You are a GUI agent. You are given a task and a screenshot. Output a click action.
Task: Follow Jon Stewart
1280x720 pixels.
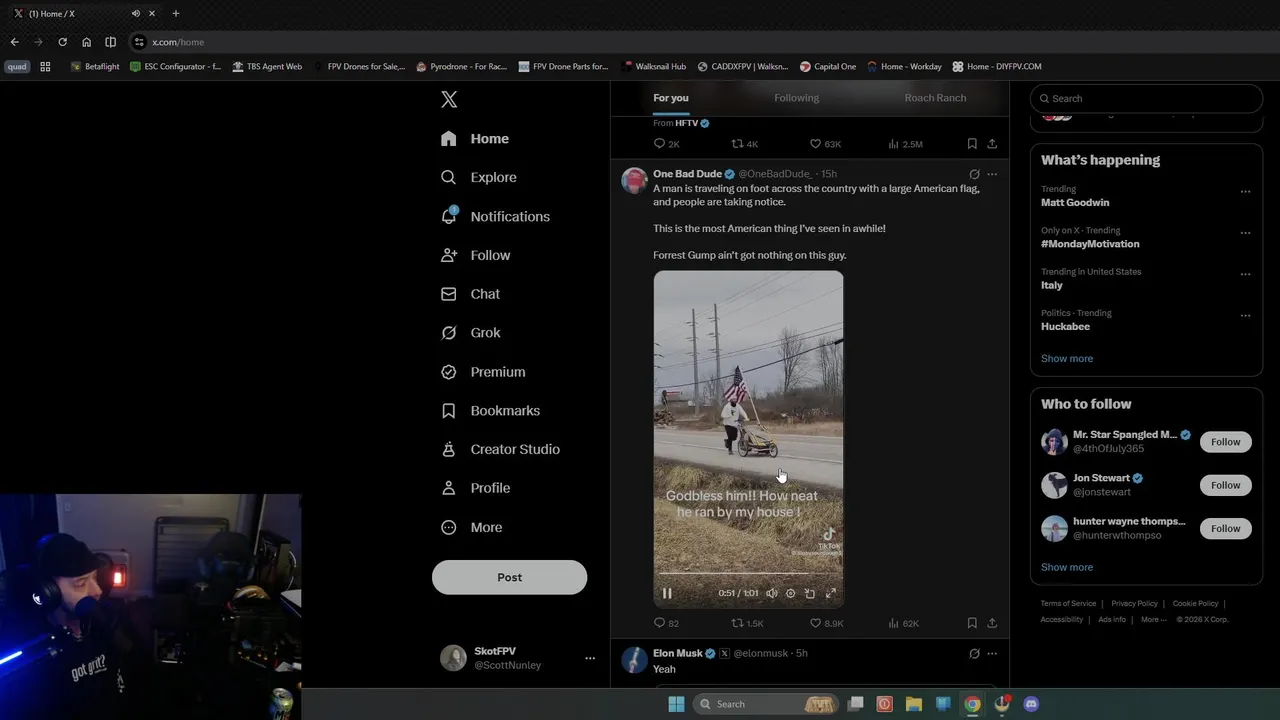pyautogui.click(x=1225, y=485)
